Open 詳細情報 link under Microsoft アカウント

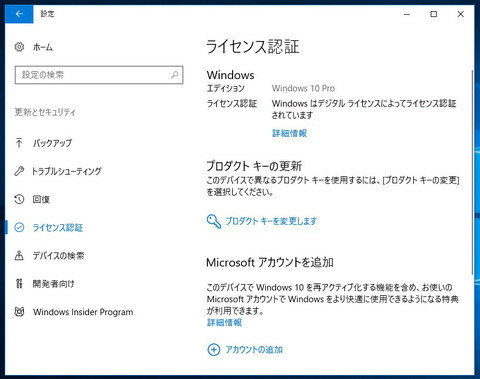pos(224,322)
